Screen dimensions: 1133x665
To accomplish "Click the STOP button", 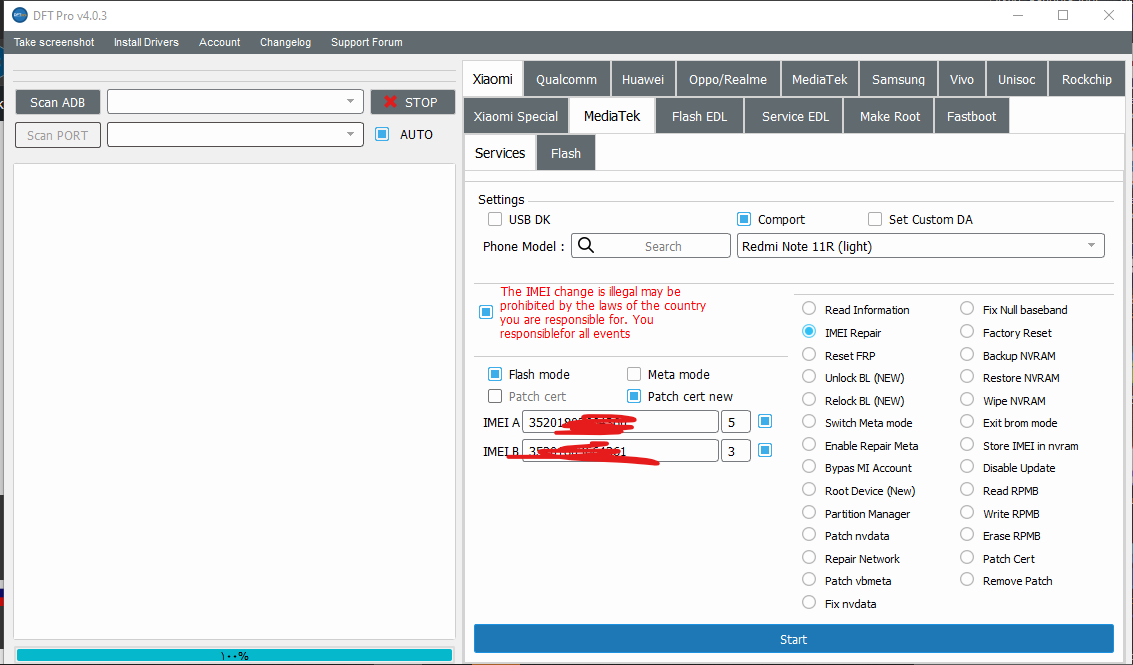I will tap(413, 102).
